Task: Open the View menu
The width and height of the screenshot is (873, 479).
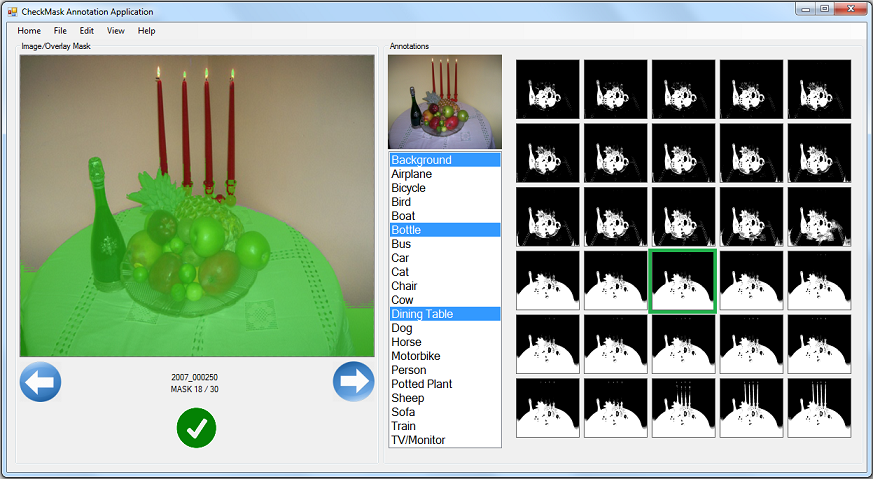Action: coord(116,31)
